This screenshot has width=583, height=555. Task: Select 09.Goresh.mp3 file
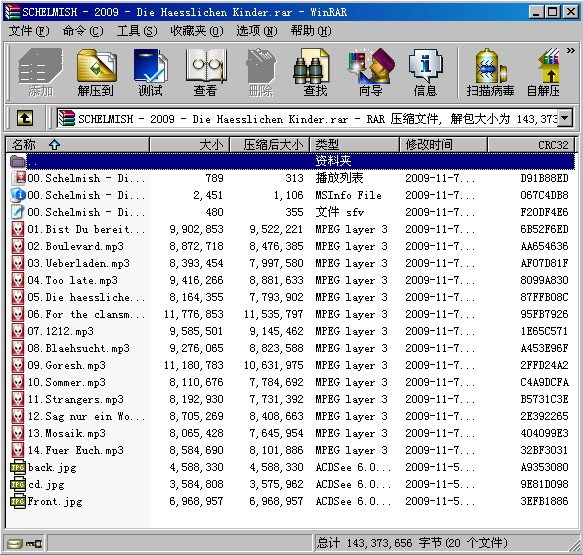pyautogui.click(x=67, y=365)
